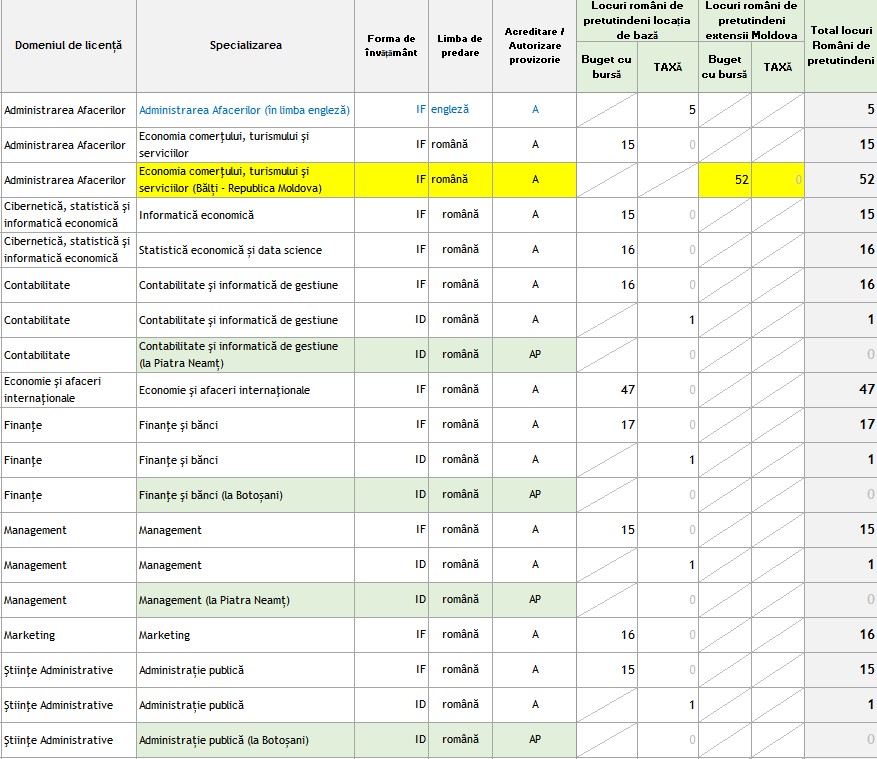Select 'Economie și afaceri internaționale' specialization cell

point(246,390)
